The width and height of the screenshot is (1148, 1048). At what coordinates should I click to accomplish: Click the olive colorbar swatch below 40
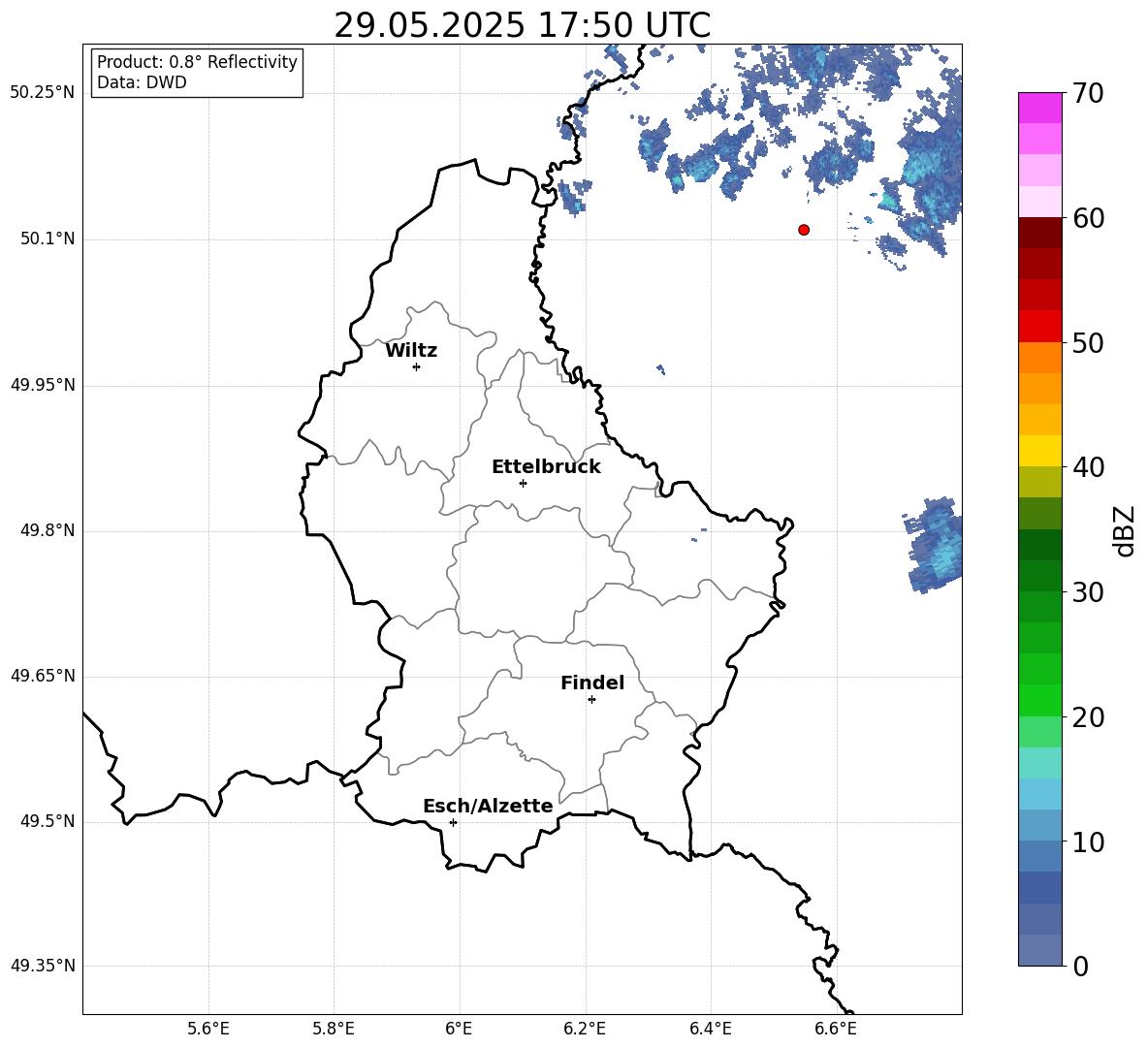tap(1040, 482)
